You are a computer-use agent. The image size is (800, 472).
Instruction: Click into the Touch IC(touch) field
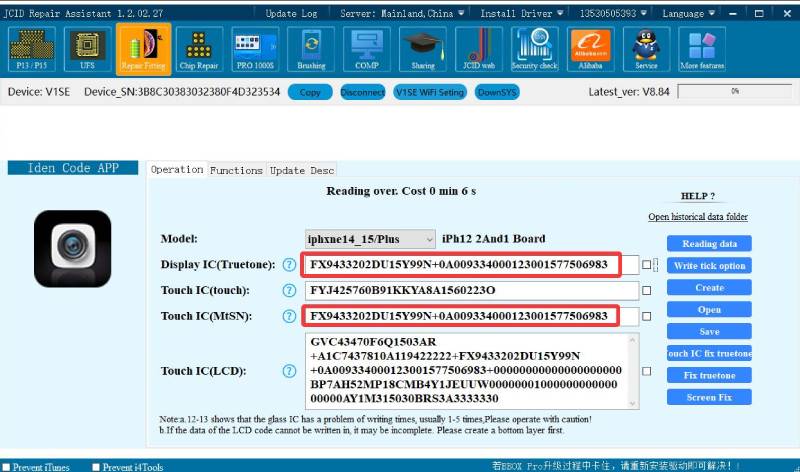click(471, 290)
